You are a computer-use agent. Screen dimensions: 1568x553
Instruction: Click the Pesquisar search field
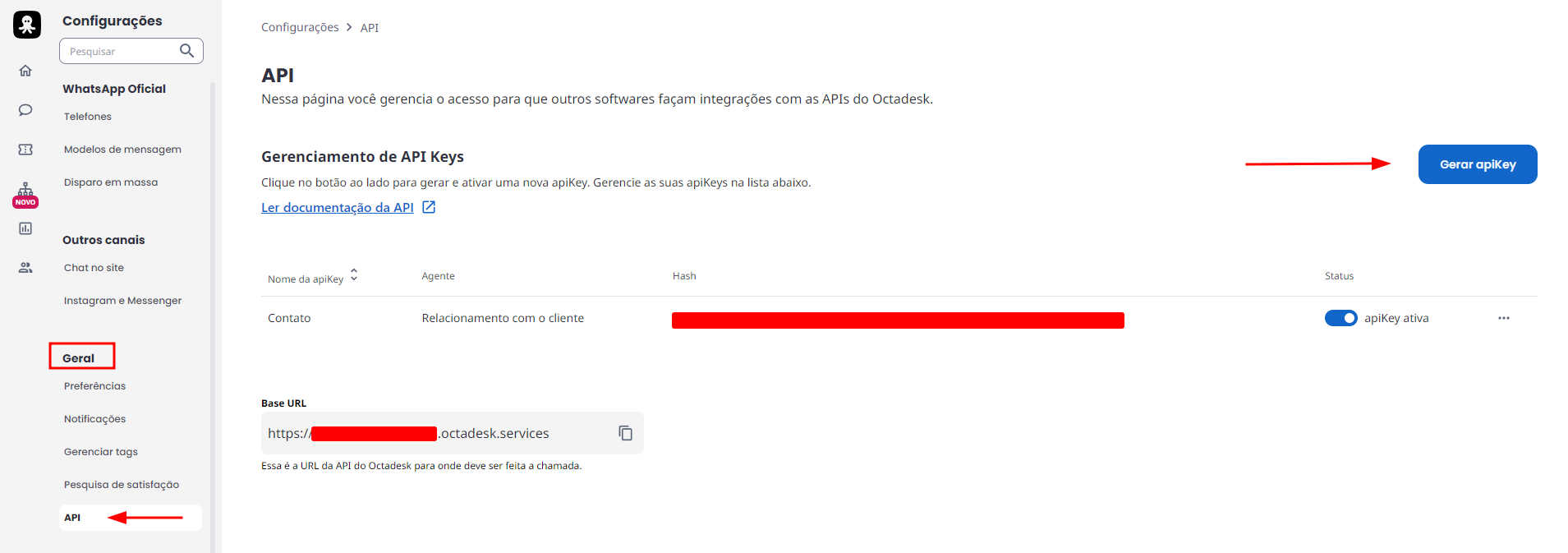click(131, 51)
